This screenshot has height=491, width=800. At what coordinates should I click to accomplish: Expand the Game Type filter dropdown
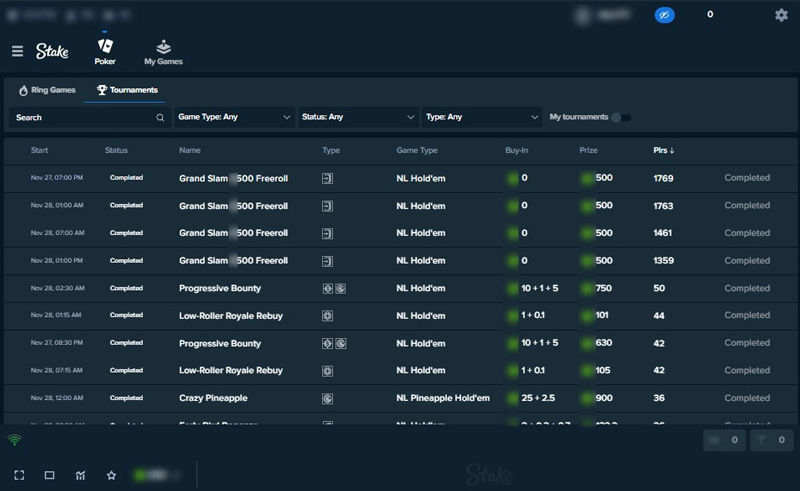coord(234,117)
